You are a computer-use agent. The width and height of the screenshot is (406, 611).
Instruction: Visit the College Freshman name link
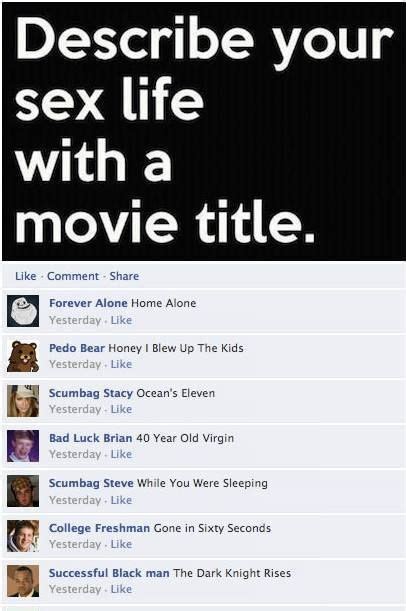99,528
